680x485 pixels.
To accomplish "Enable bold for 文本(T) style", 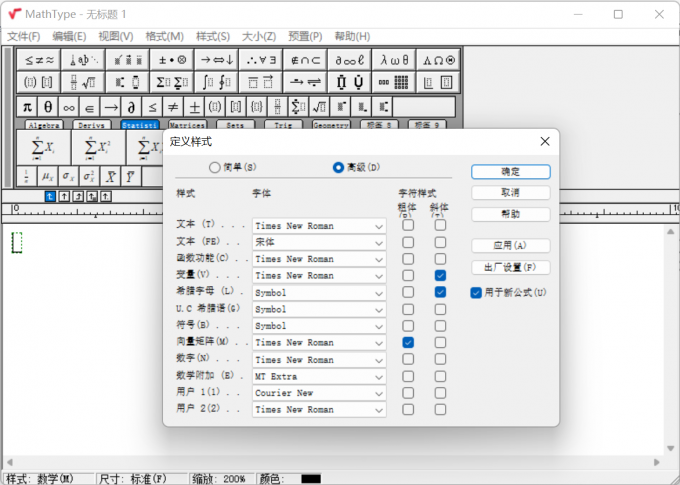I will (x=408, y=225).
